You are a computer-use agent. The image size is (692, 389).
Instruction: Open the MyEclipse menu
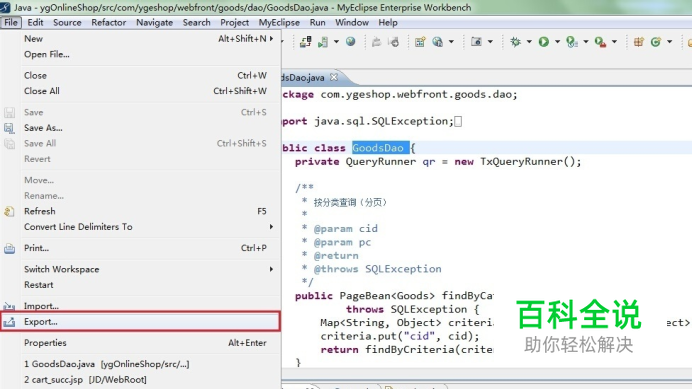[279, 23]
